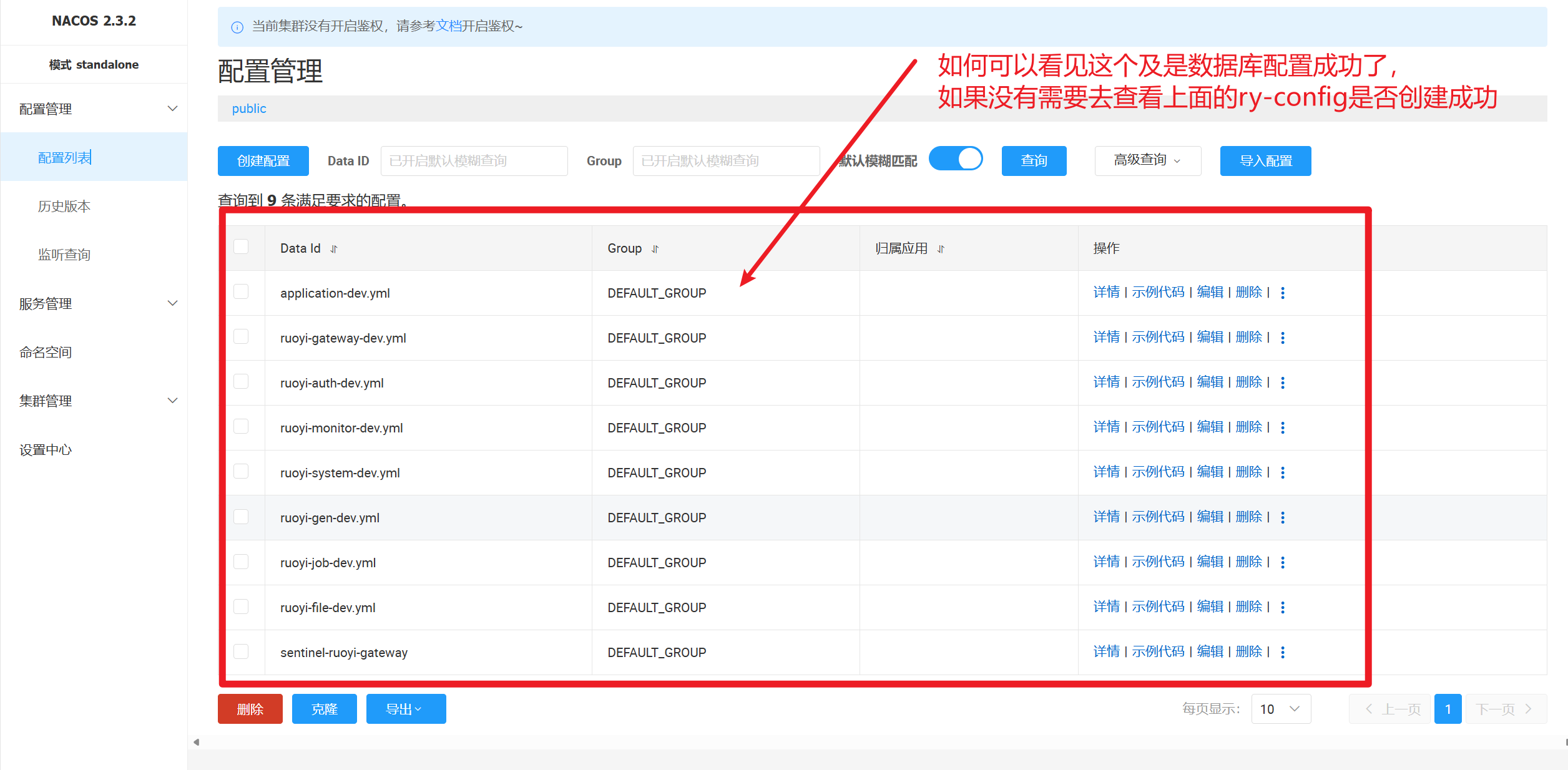Viewport: 1568px width, 770px height.
Task: Open the 导出 export dropdown
Action: (406, 709)
